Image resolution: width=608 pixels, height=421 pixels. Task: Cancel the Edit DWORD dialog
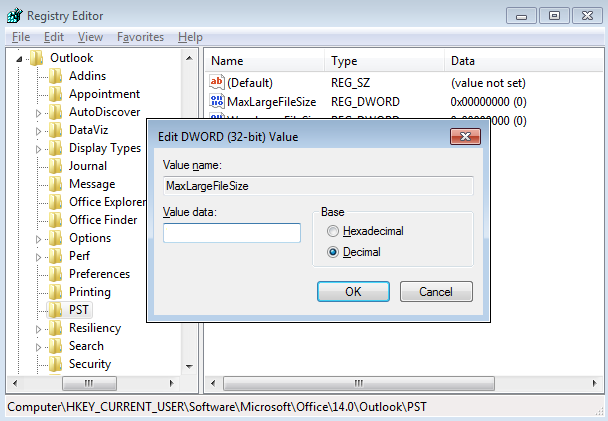(436, 292)
